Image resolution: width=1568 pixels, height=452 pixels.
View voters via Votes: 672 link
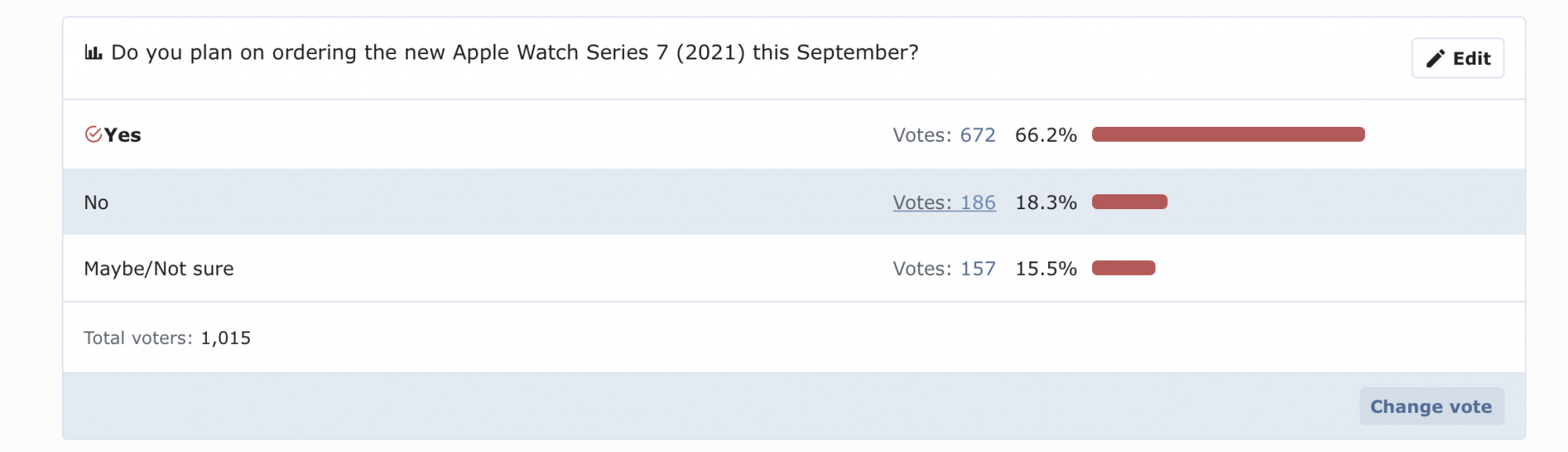pos(944,136)
